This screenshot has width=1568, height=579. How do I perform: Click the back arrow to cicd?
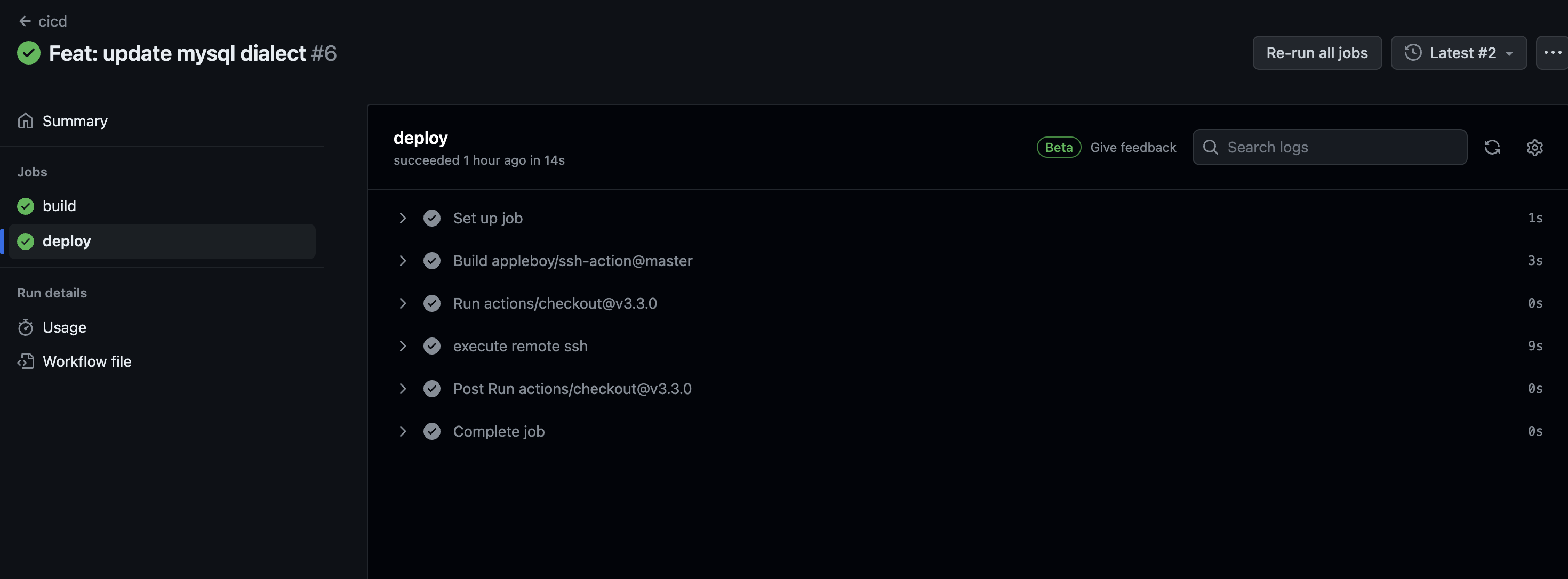[25, 21]
